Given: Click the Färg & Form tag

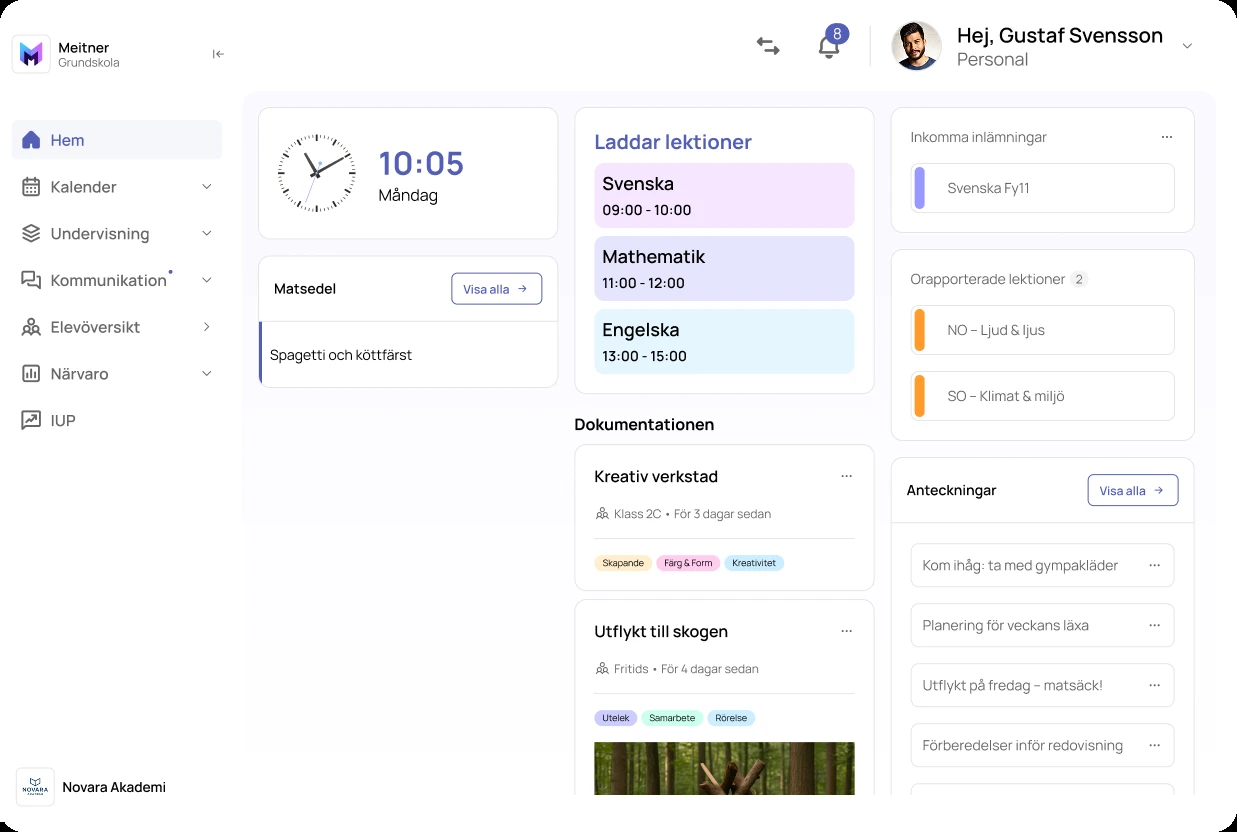Looking at the screenshot, I should (x=688, y=563).
